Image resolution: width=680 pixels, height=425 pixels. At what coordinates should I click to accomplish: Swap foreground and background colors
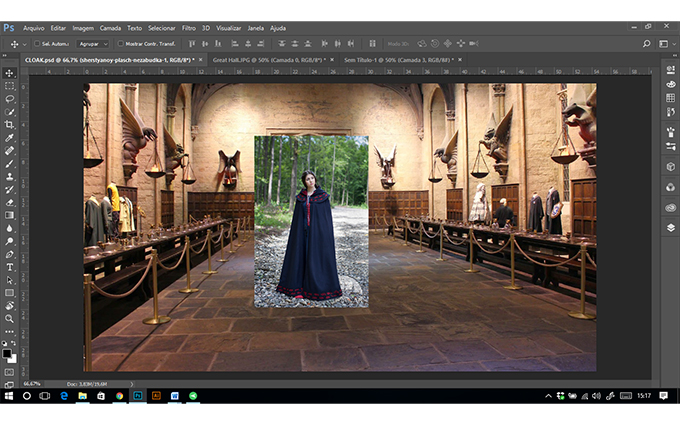pos(14,343)
